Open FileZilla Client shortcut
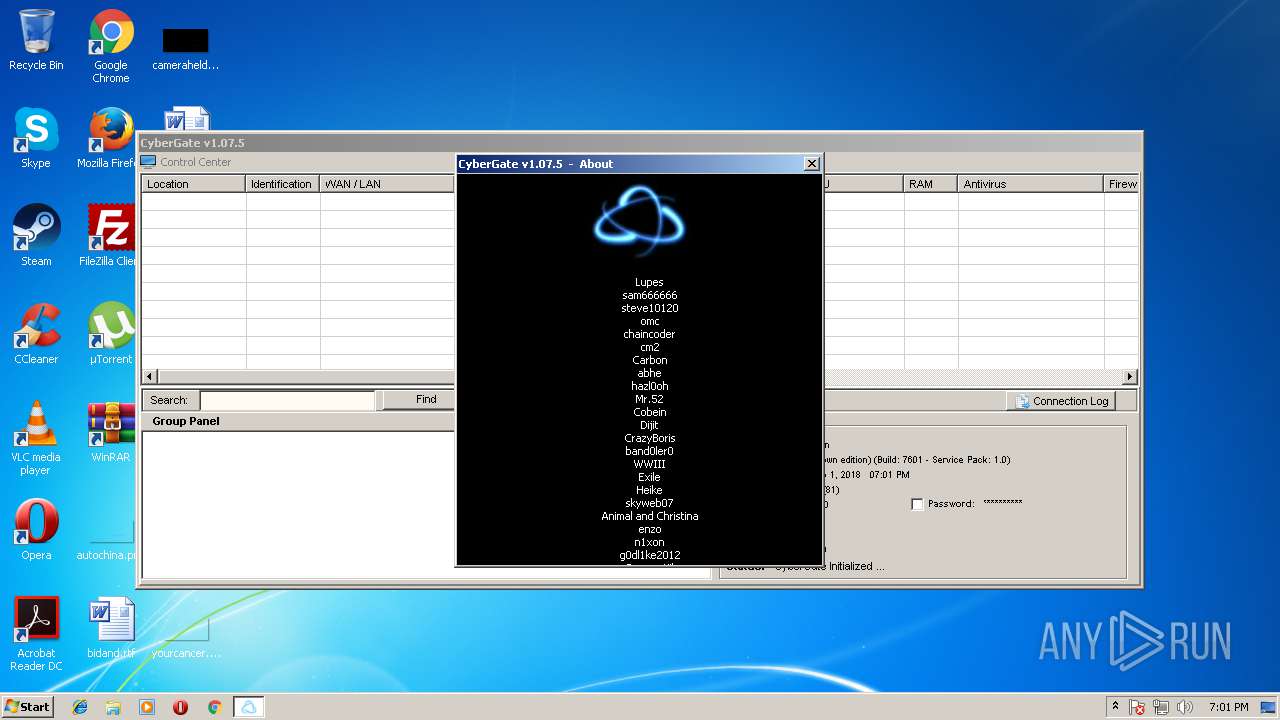Screen dimensions: 1280x720 tap(108, 236)
